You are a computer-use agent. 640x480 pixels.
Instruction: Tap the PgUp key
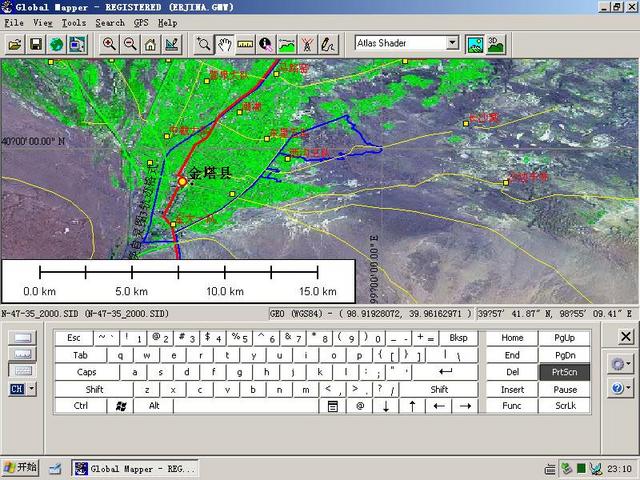564,338
